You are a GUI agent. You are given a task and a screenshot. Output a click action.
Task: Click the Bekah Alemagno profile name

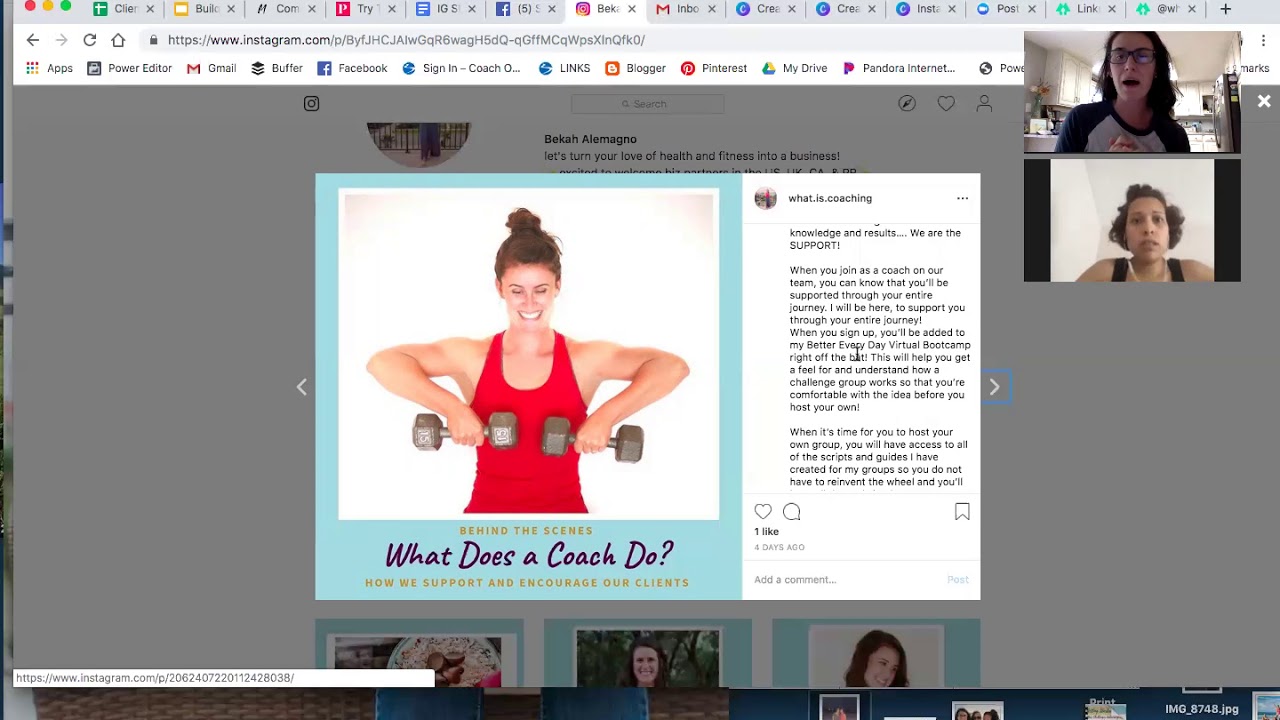590,139
